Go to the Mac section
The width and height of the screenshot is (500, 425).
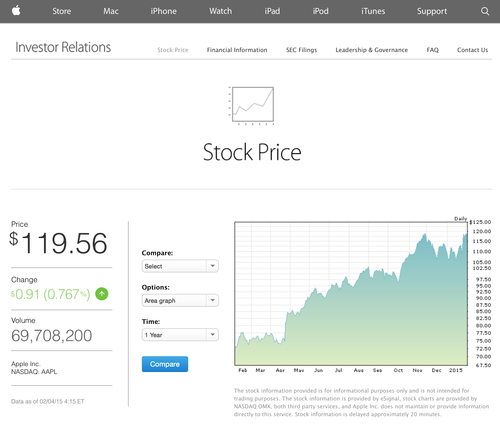tap(111, 11)
